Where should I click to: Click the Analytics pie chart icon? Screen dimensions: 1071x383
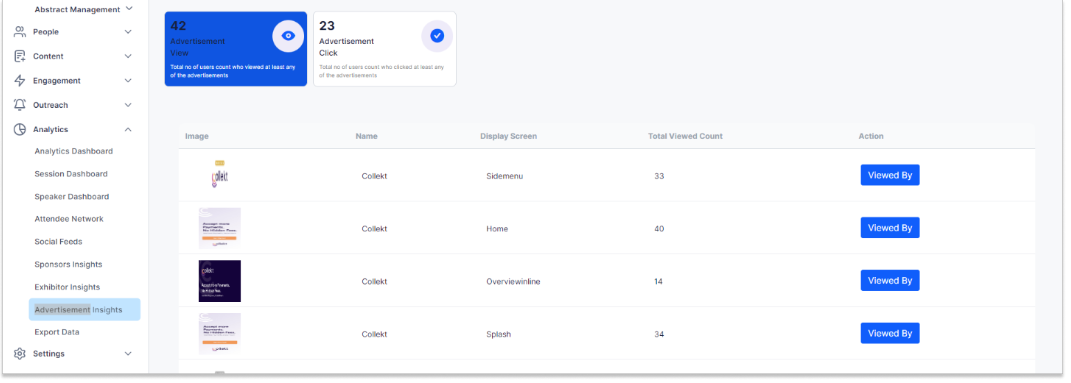(x=20, y=129)
